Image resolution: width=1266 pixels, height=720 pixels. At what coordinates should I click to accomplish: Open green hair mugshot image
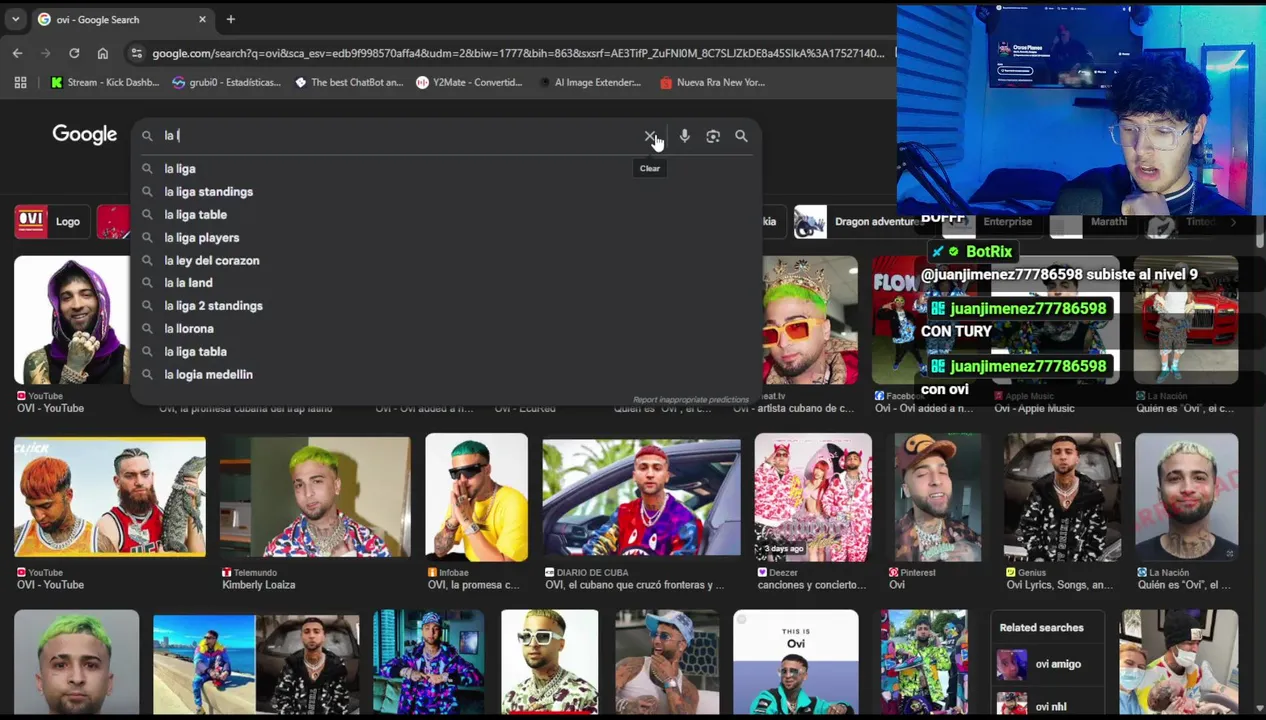76,664
